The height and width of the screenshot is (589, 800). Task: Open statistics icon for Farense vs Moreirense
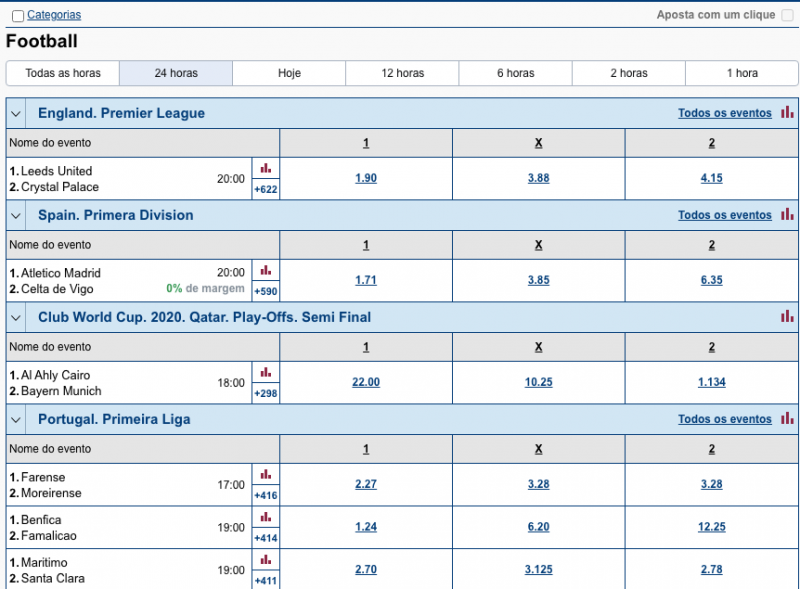(266, 474)
